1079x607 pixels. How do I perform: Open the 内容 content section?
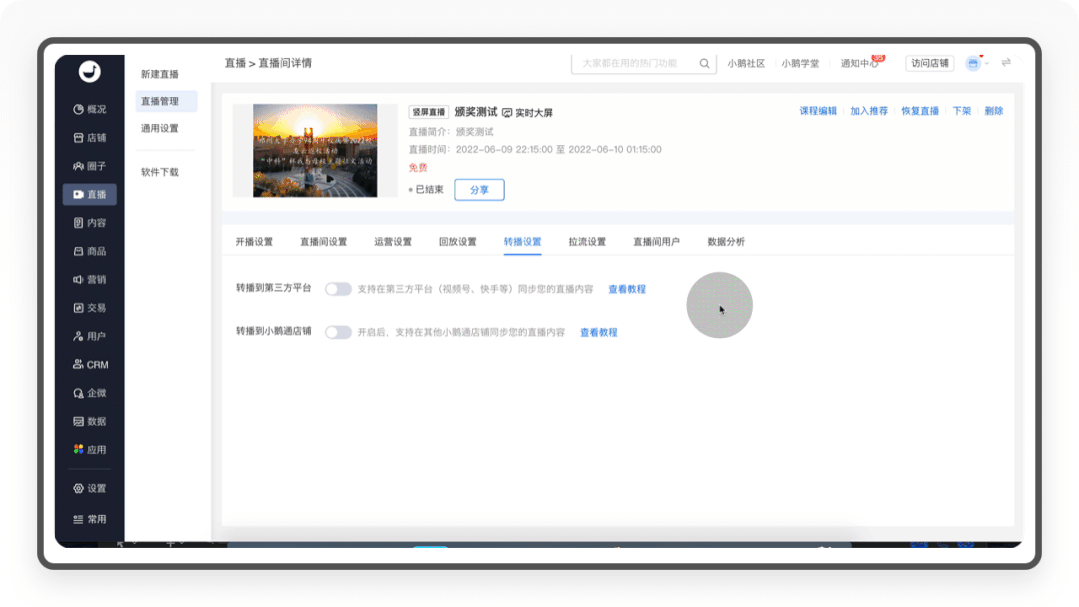(x=89, y=223)
